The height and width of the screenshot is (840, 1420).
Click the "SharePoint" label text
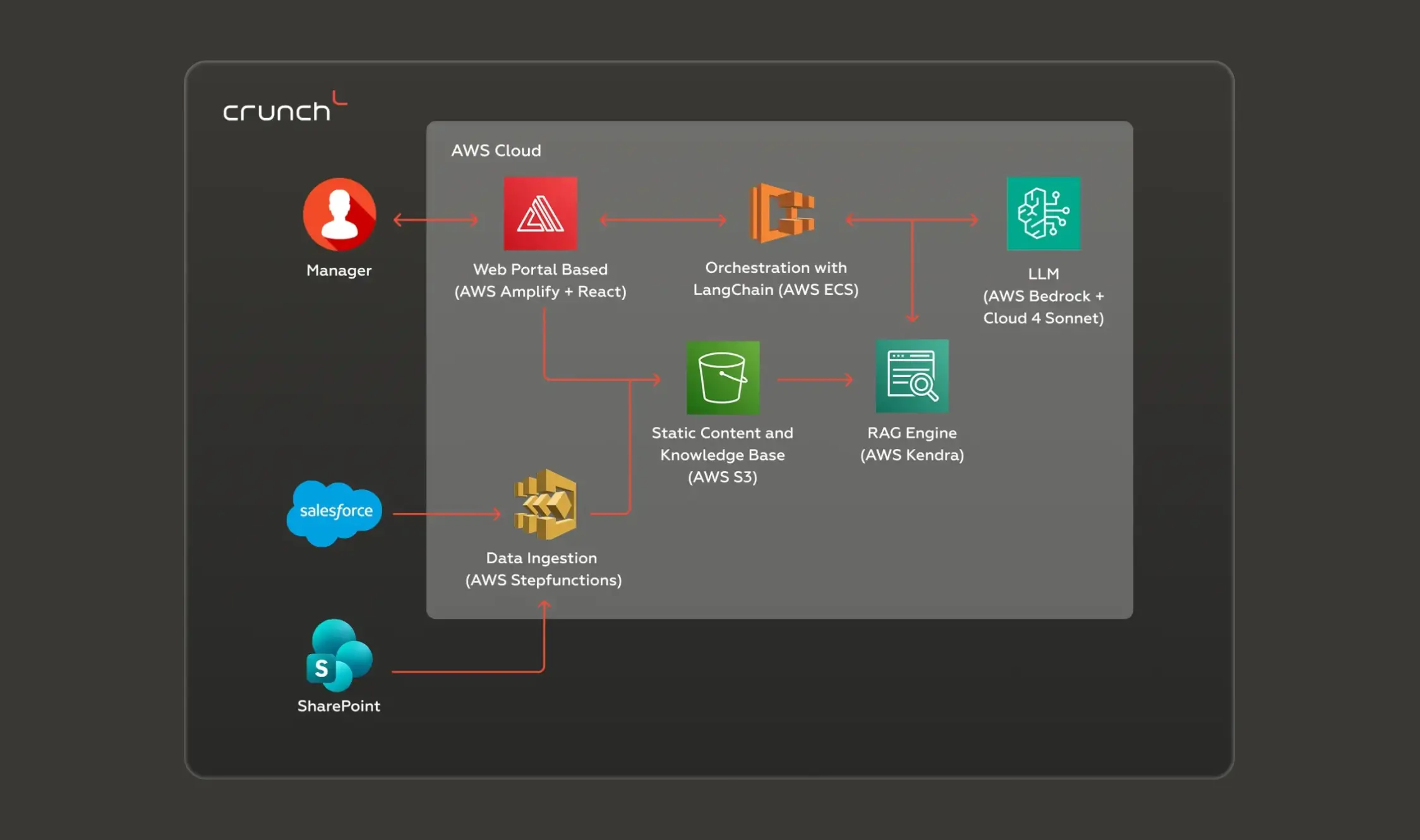pos(339,706)
